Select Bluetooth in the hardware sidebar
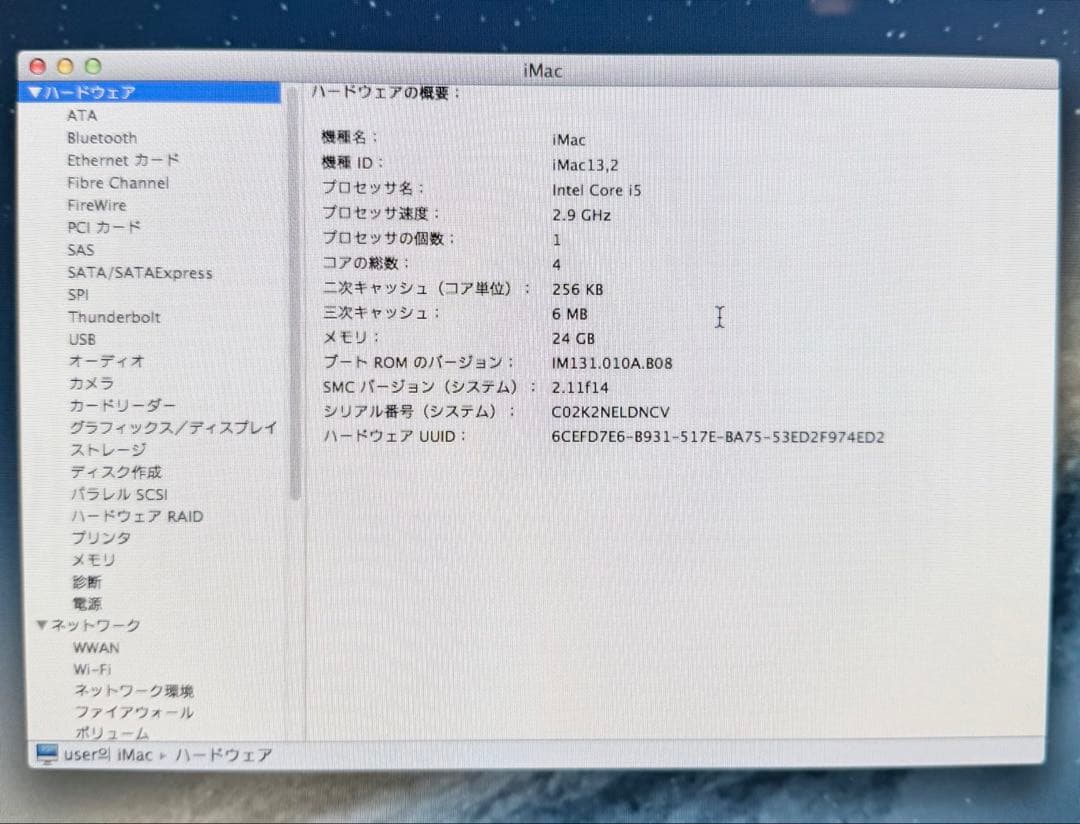 (101, 138)
